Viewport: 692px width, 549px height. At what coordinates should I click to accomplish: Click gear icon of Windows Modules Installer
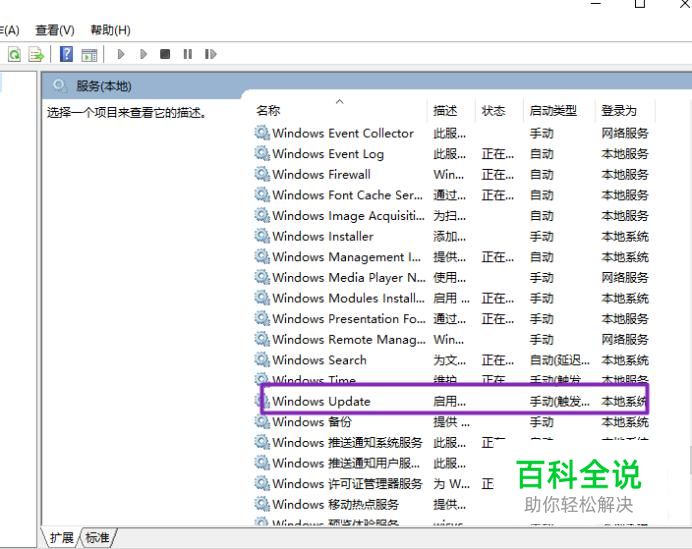click(x=262, y=297)
